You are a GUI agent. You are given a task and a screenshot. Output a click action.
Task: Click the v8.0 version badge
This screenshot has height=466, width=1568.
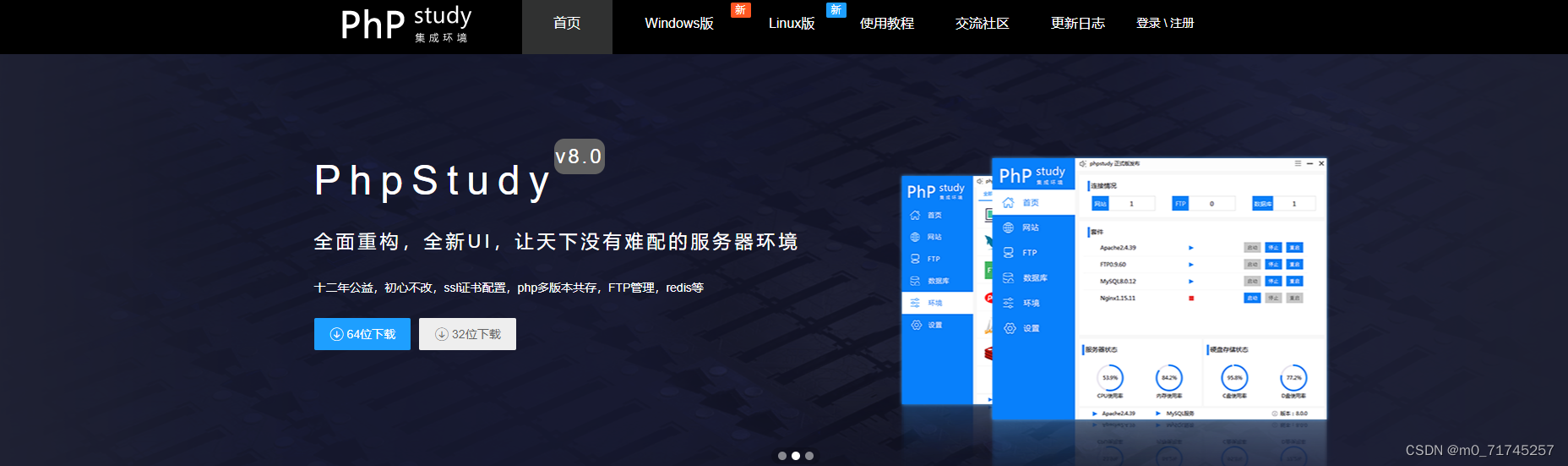tap(580, 156)
